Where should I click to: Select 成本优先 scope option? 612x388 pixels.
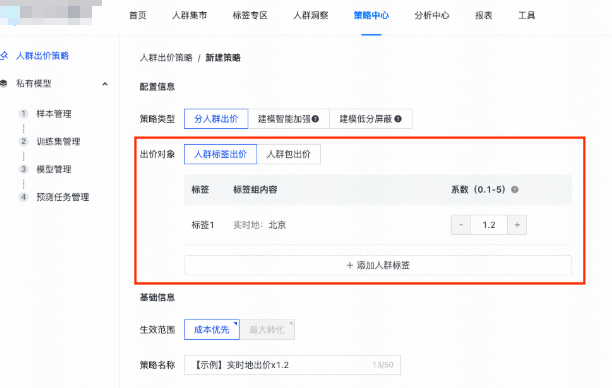click(212, 329)
